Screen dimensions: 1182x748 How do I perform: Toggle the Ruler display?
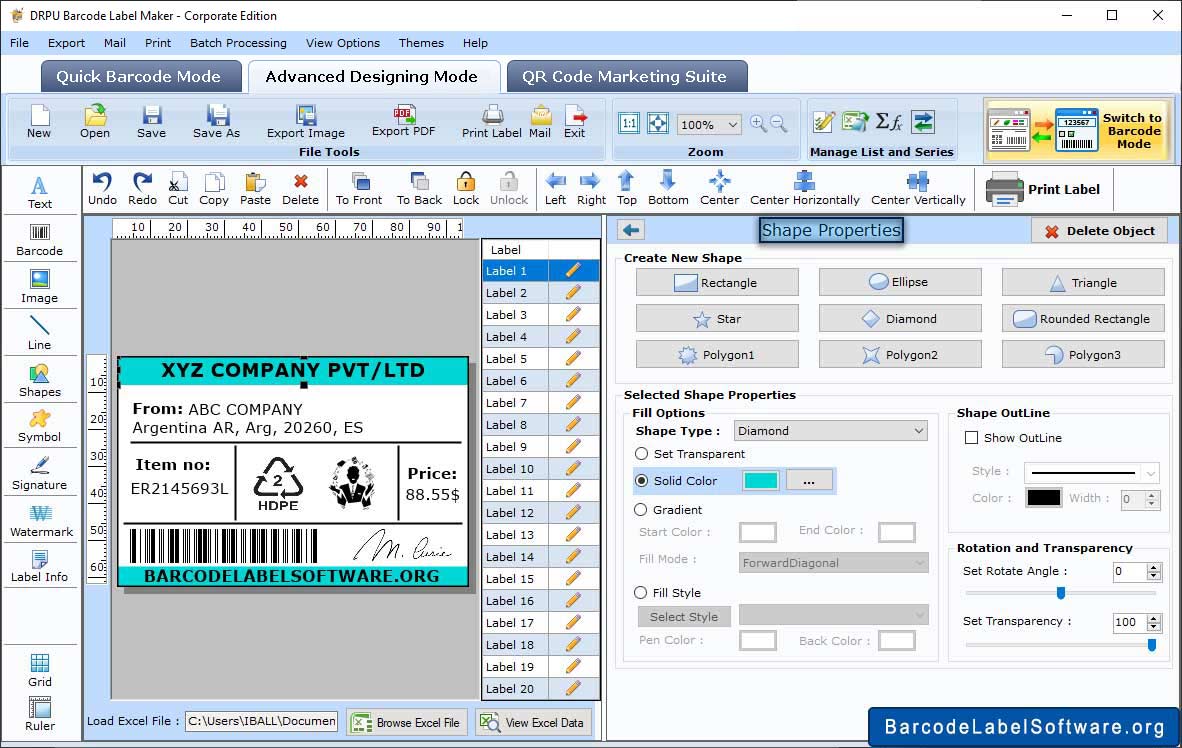[39, 715]
